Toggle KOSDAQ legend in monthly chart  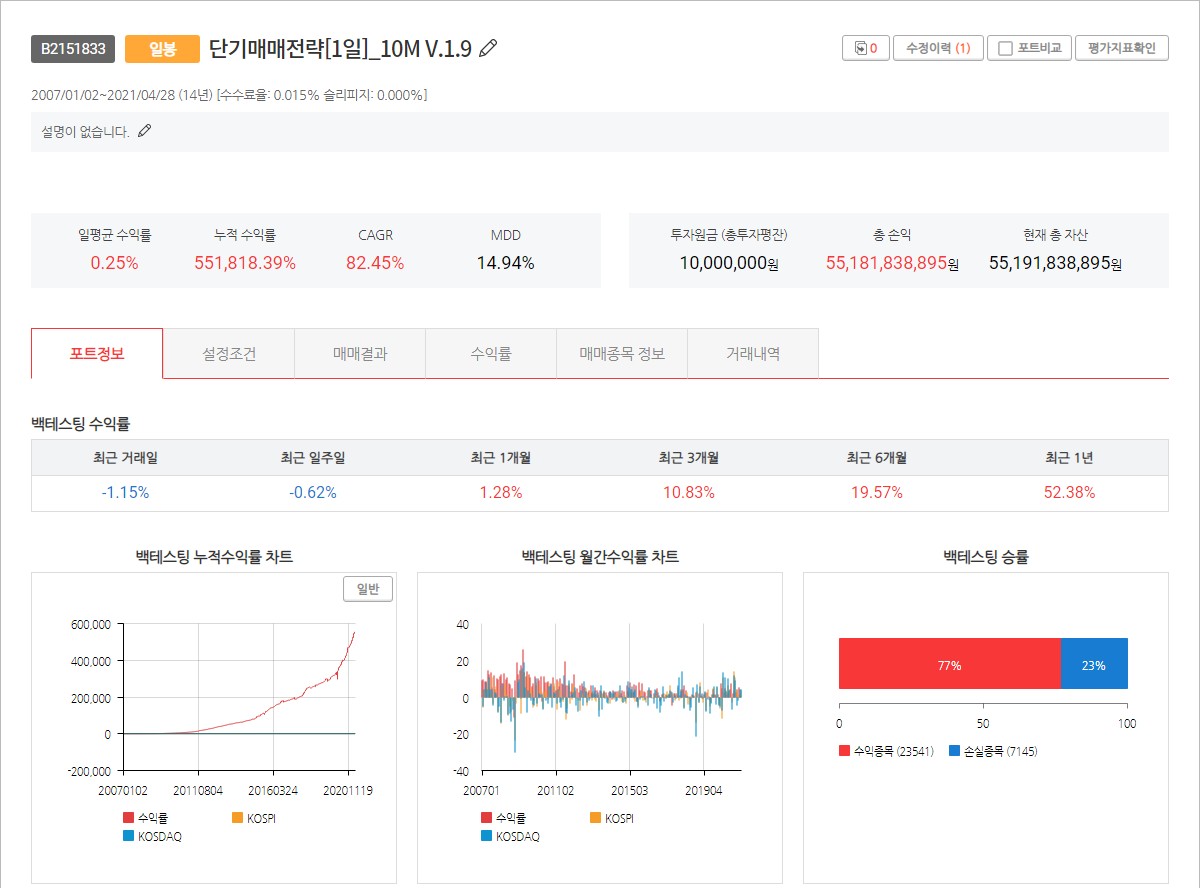tap(509, 836)
